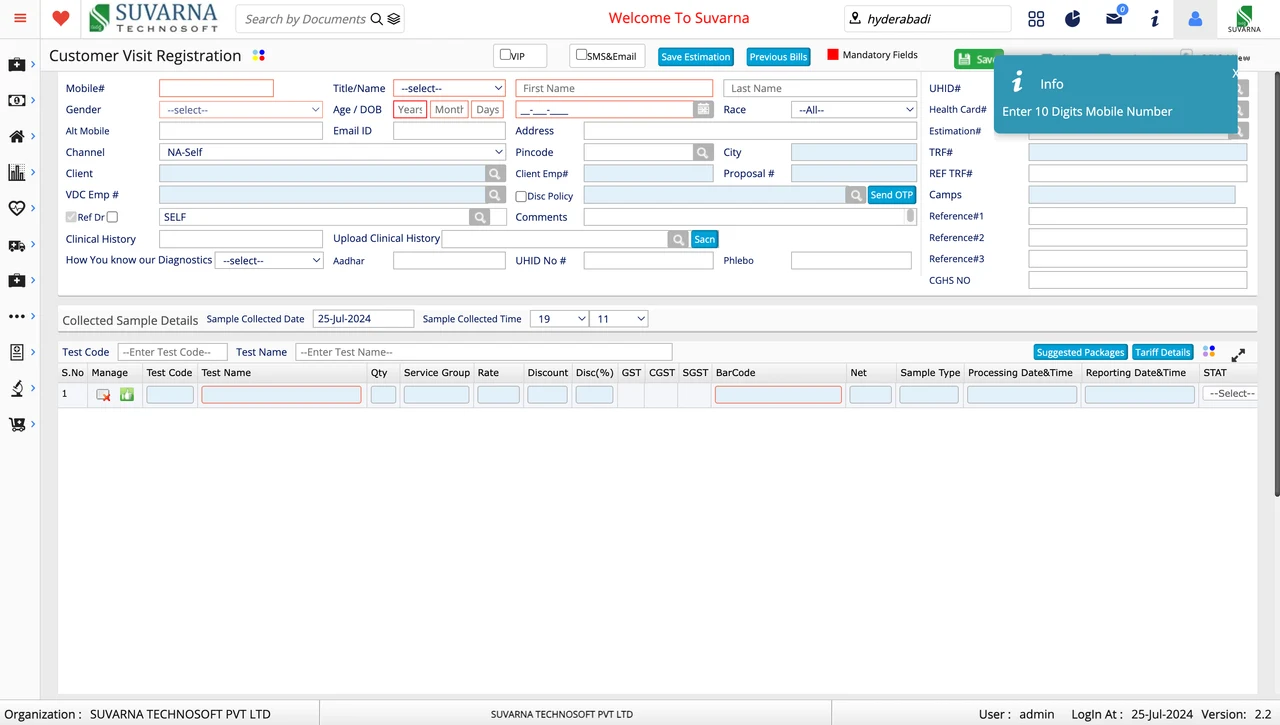The height and width of the screenshot is (725, 1280).
Task: Toggle the unchecked box after Ref Dr
Action: coord(112,217)
